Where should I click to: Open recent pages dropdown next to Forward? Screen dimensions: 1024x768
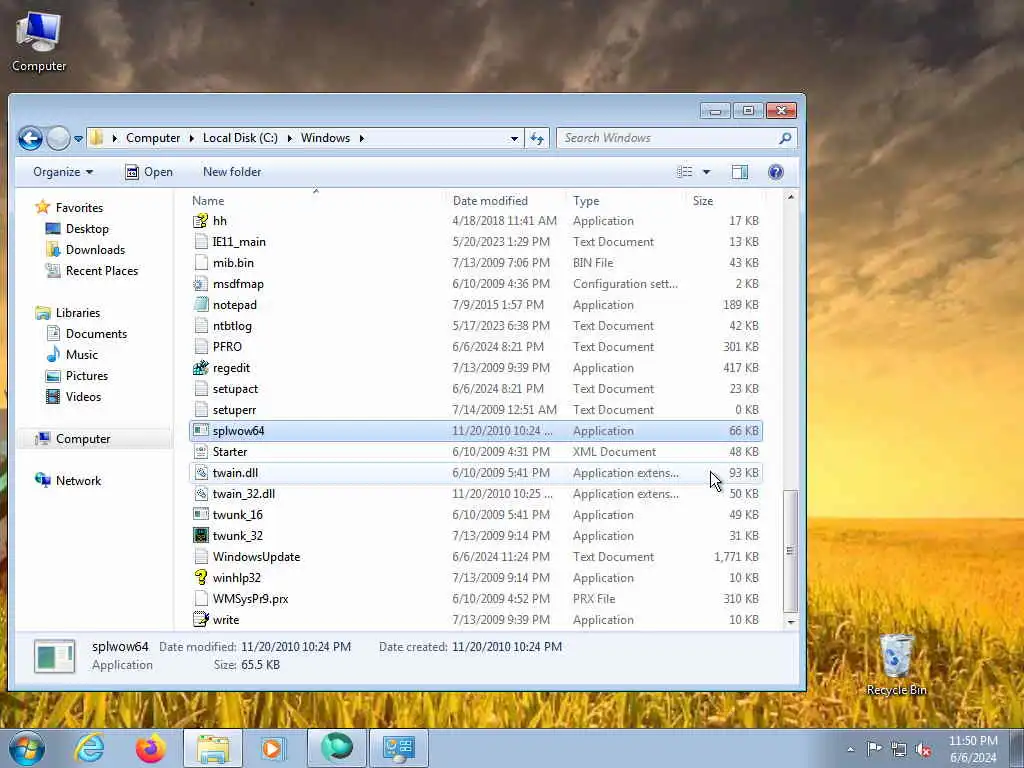tap(78, 138)
